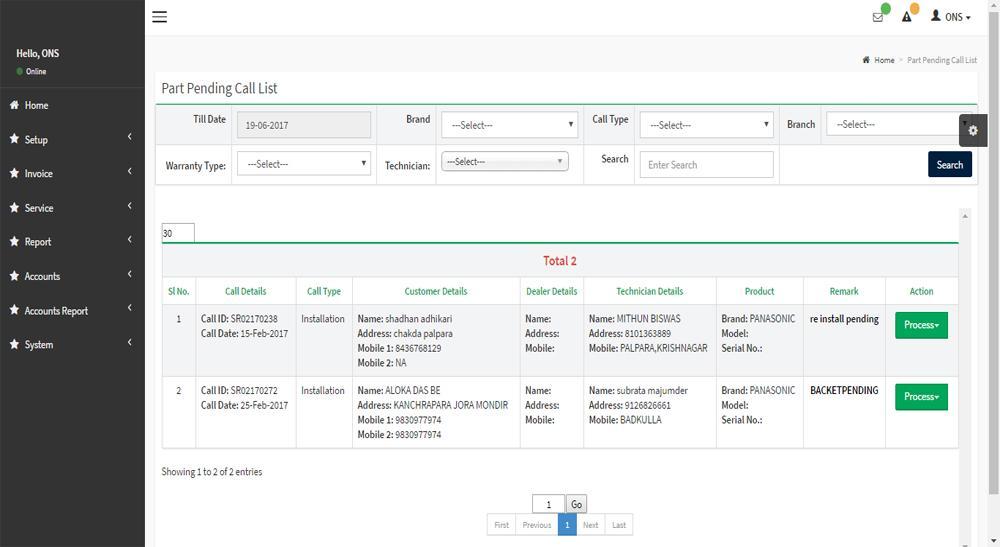Expand the System menu chevron
Image resolution: width=1000 pixels, height=547 pixels.
point(129,342)
